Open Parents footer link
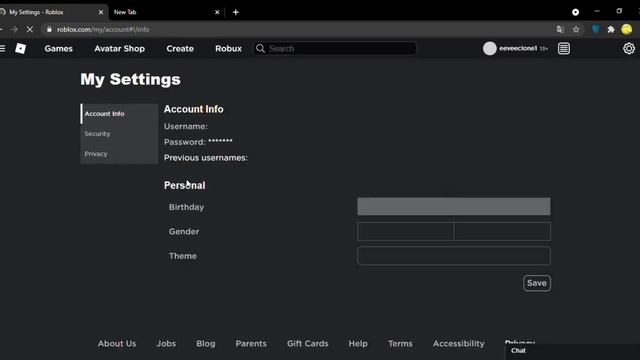 [251, 344]
